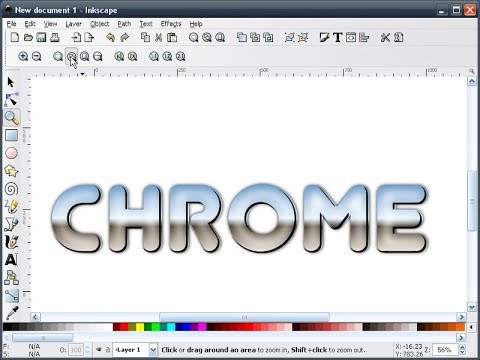Click the Previous zoom icon
This screenshot has width=480, height=360.
click(119, 56)
